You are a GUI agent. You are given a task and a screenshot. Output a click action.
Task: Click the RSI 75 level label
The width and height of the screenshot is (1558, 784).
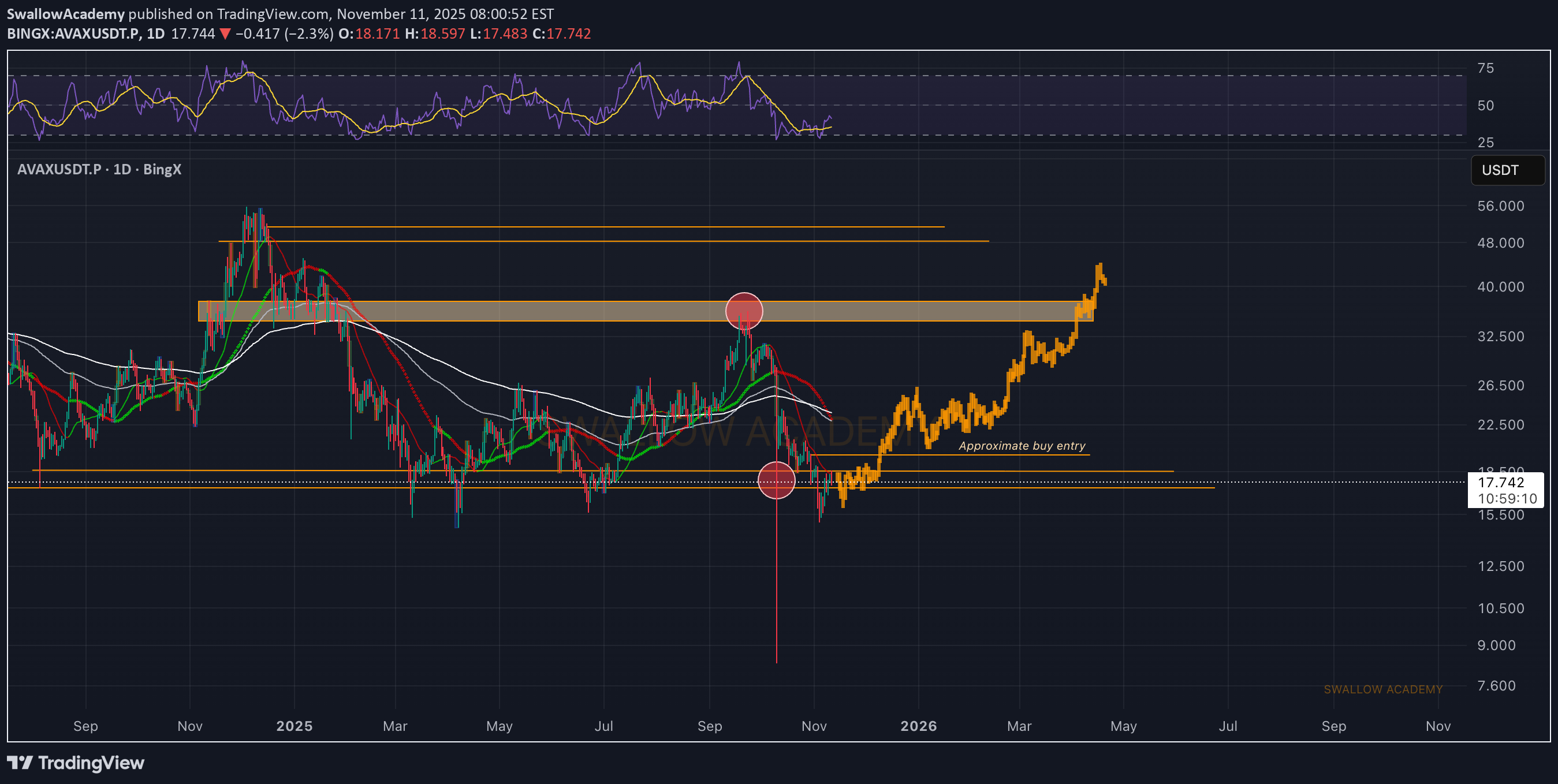click(1485, 68)
